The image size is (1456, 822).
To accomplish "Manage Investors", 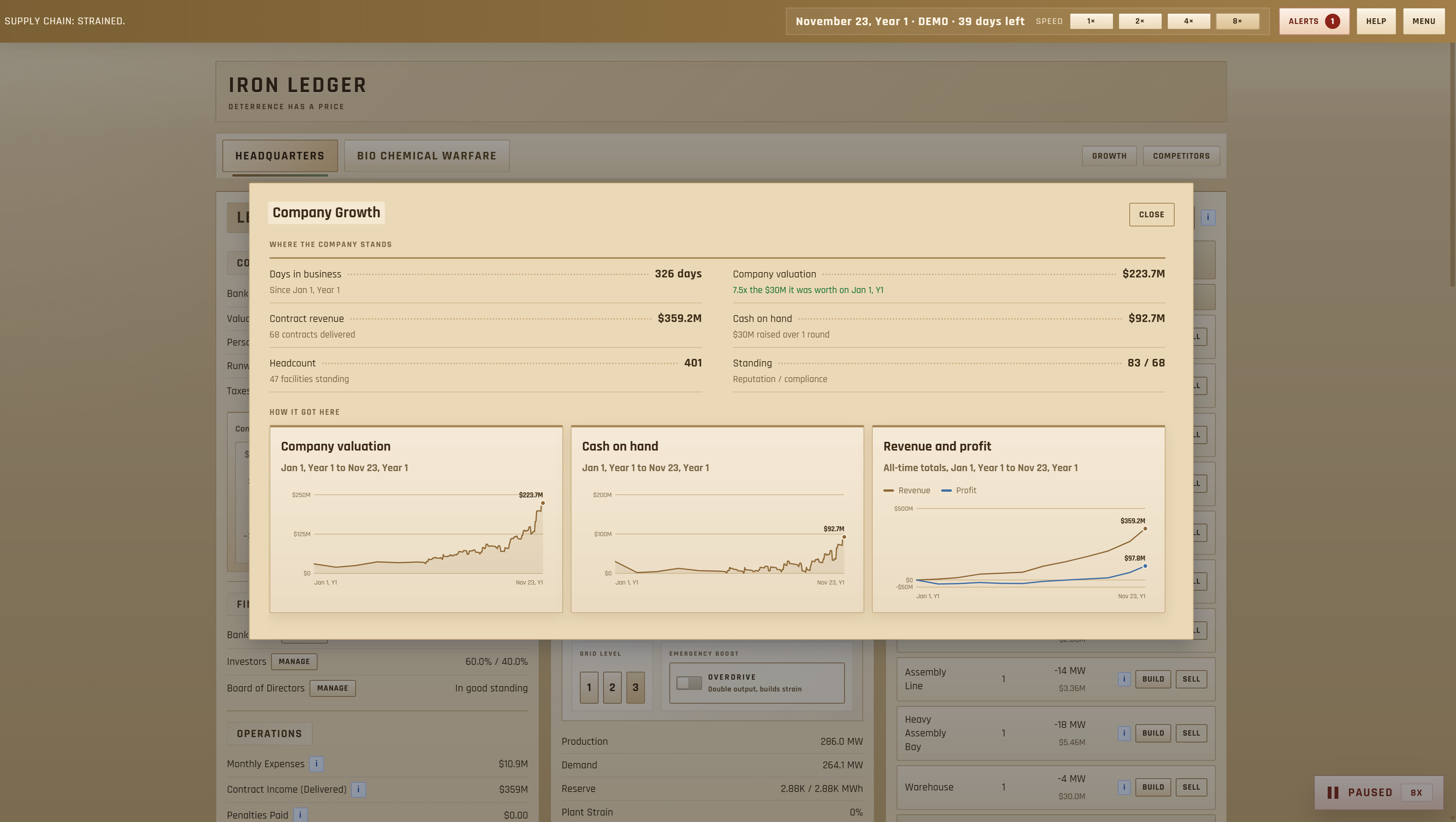I will point(294,661).
